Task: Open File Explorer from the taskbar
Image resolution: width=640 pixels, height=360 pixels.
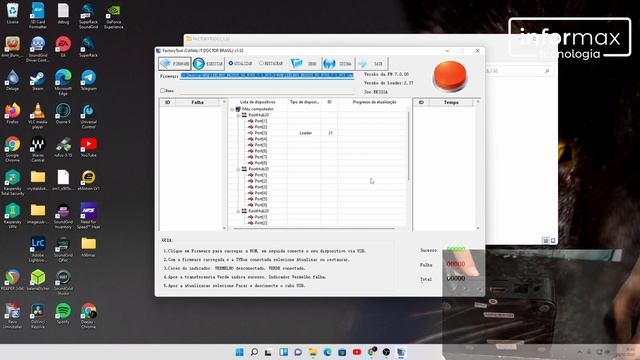Action: click(x=313, y=352)
